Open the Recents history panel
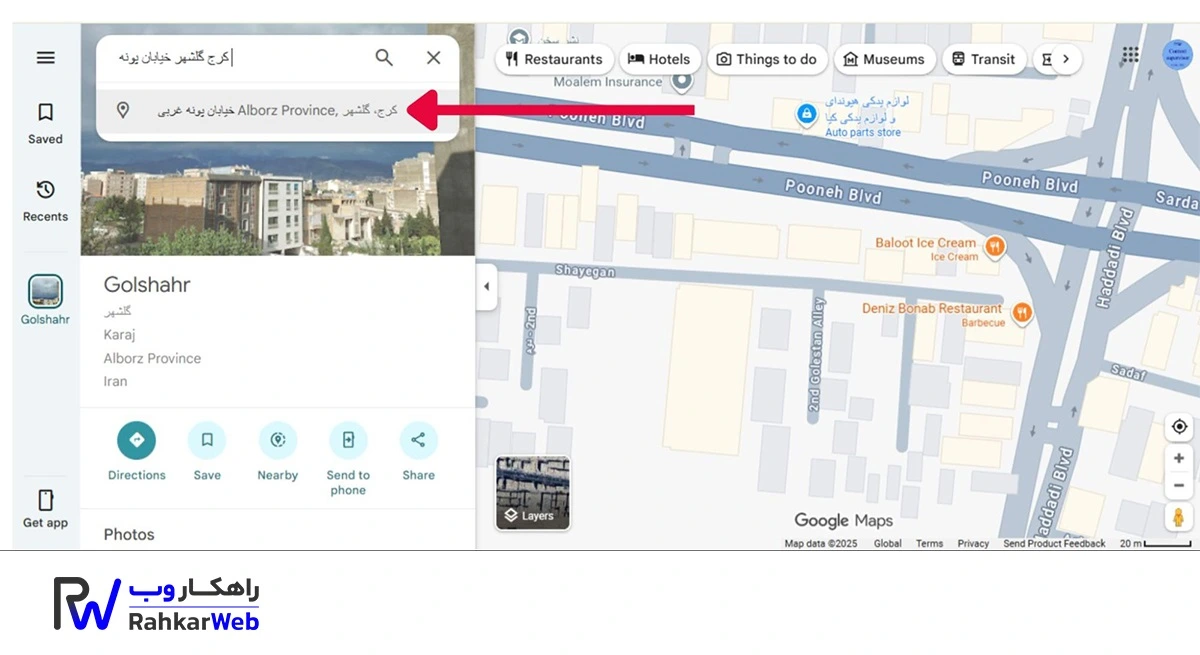The image size is (1200, 655). (x=45, y=200)
